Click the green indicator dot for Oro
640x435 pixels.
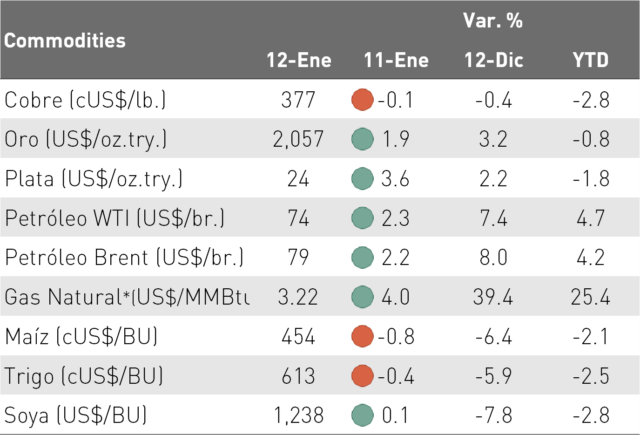(362, 139)
